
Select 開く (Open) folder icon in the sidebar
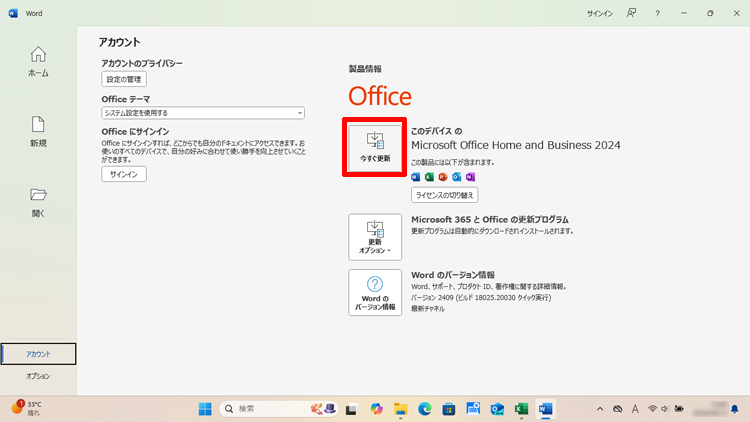pos(38,201)
